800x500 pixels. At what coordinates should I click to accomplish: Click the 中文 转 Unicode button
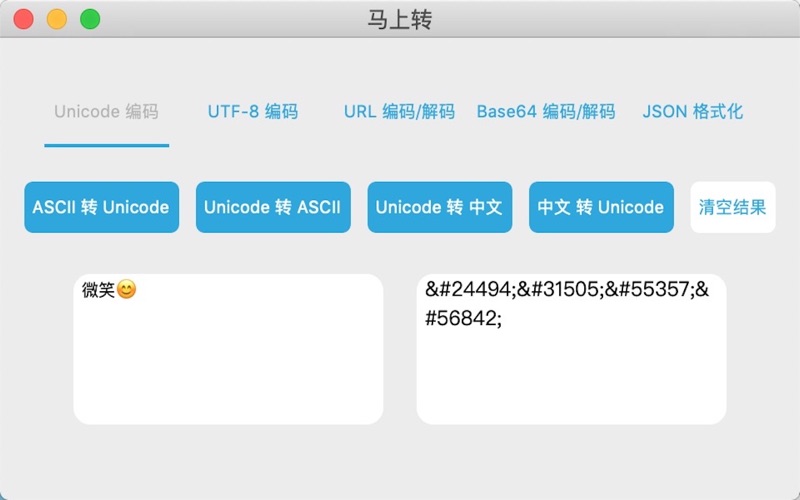(601, 207)
